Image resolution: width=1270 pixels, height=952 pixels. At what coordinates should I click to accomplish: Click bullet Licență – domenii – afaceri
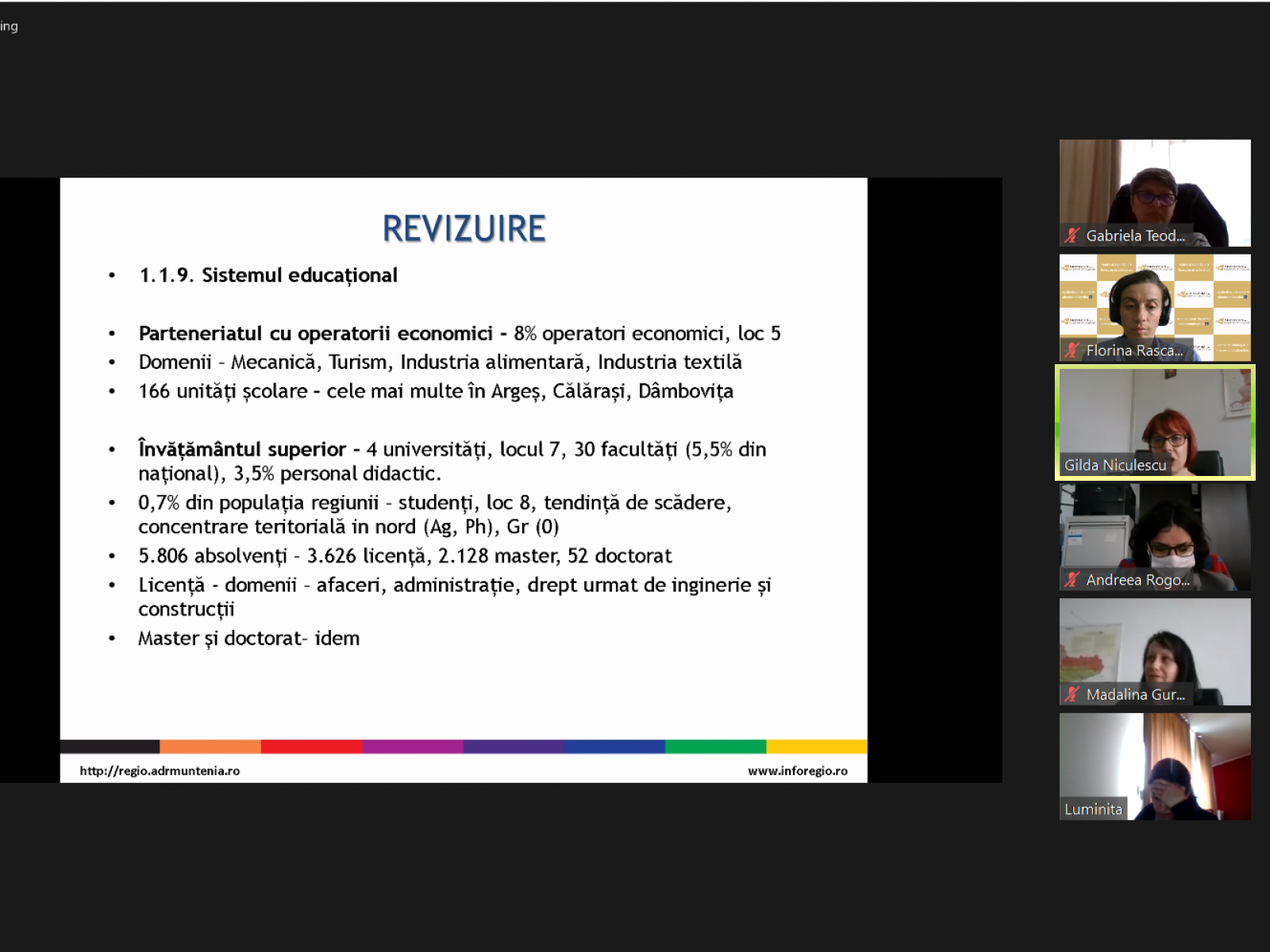coord(455,597)
